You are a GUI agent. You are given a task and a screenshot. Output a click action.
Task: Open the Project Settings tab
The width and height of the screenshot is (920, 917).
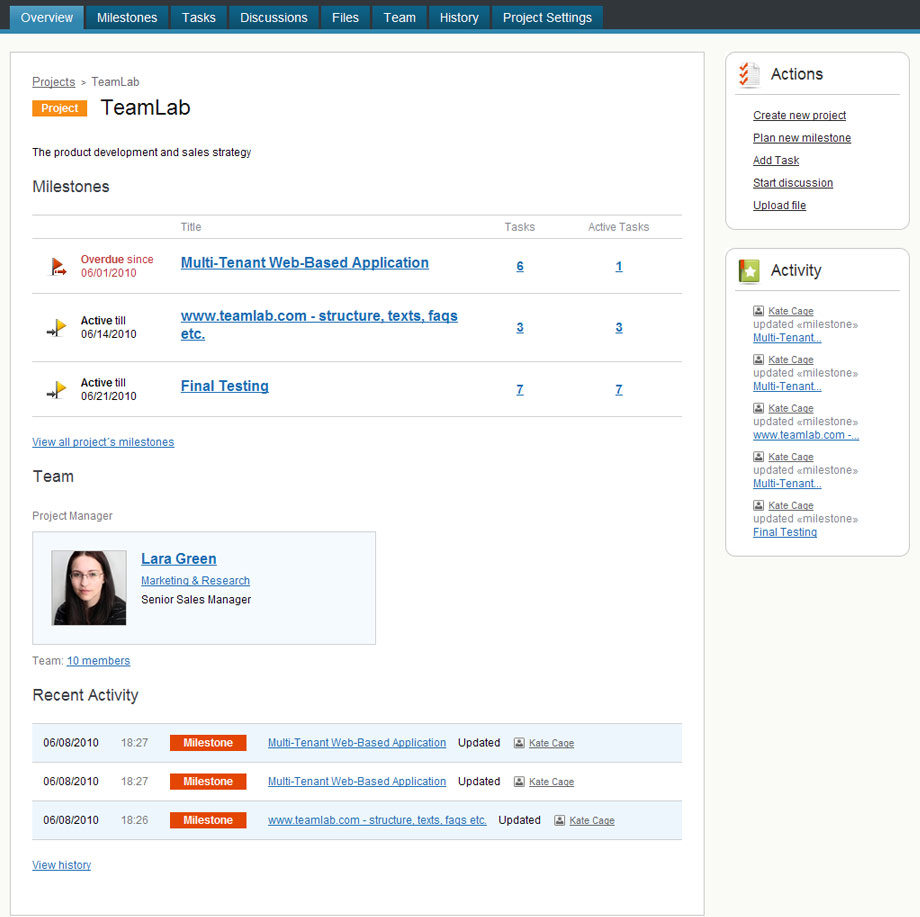point(547,18)
